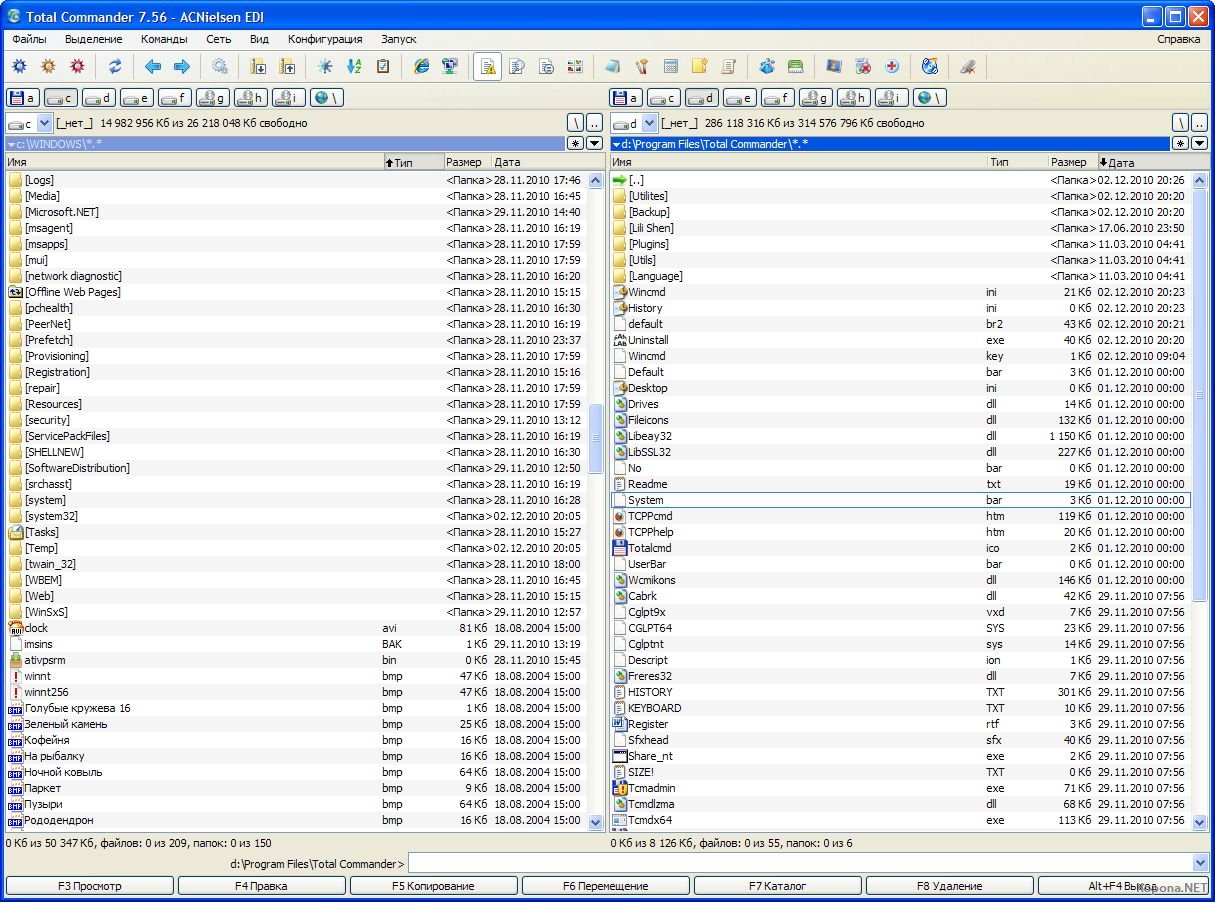Click the blue people toolbar icon
The width and height of the screenshot is (1215, 902).
[767, 67]
